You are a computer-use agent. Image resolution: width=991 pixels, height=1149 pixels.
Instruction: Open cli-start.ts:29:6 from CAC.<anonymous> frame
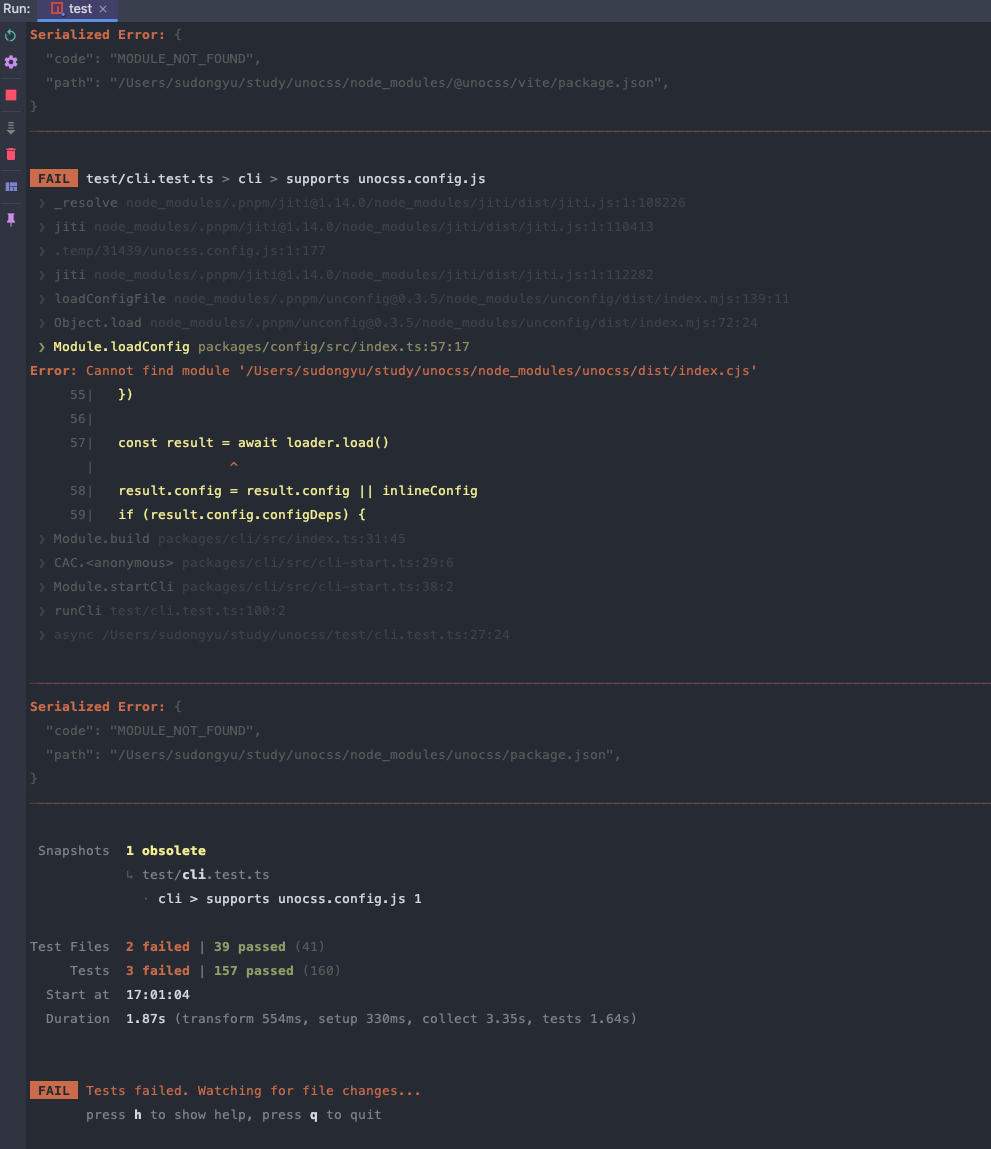pyautogui.click(x=317, y=564)
